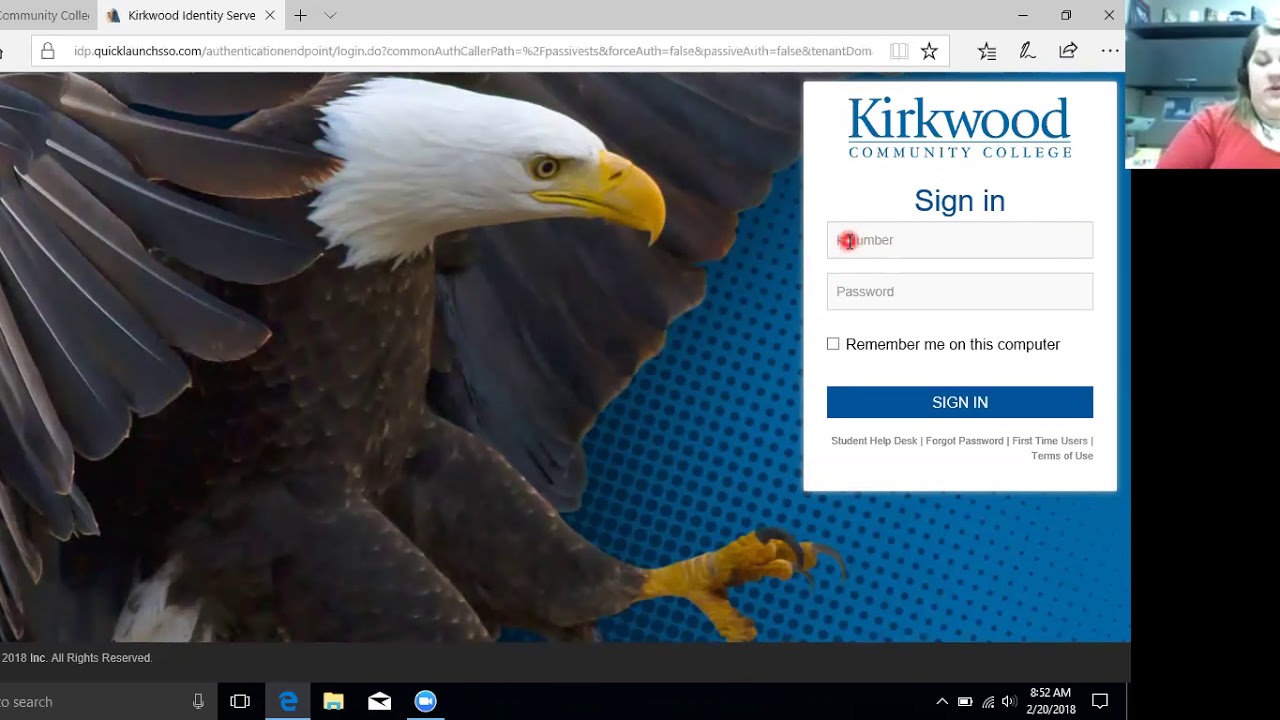Open the Mail app on taskbar
Screen dimensions: 1280x720
(379, 702)
